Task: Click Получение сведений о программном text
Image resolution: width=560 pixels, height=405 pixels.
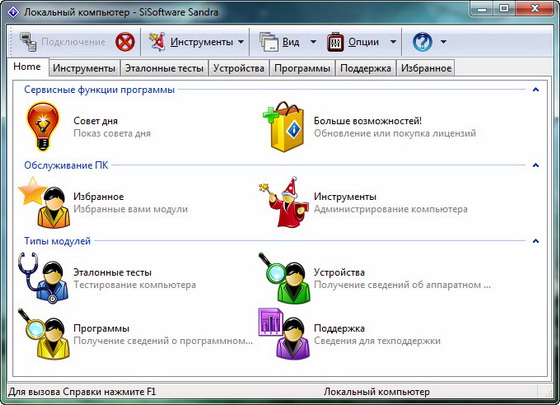Action: click(163, 341)
